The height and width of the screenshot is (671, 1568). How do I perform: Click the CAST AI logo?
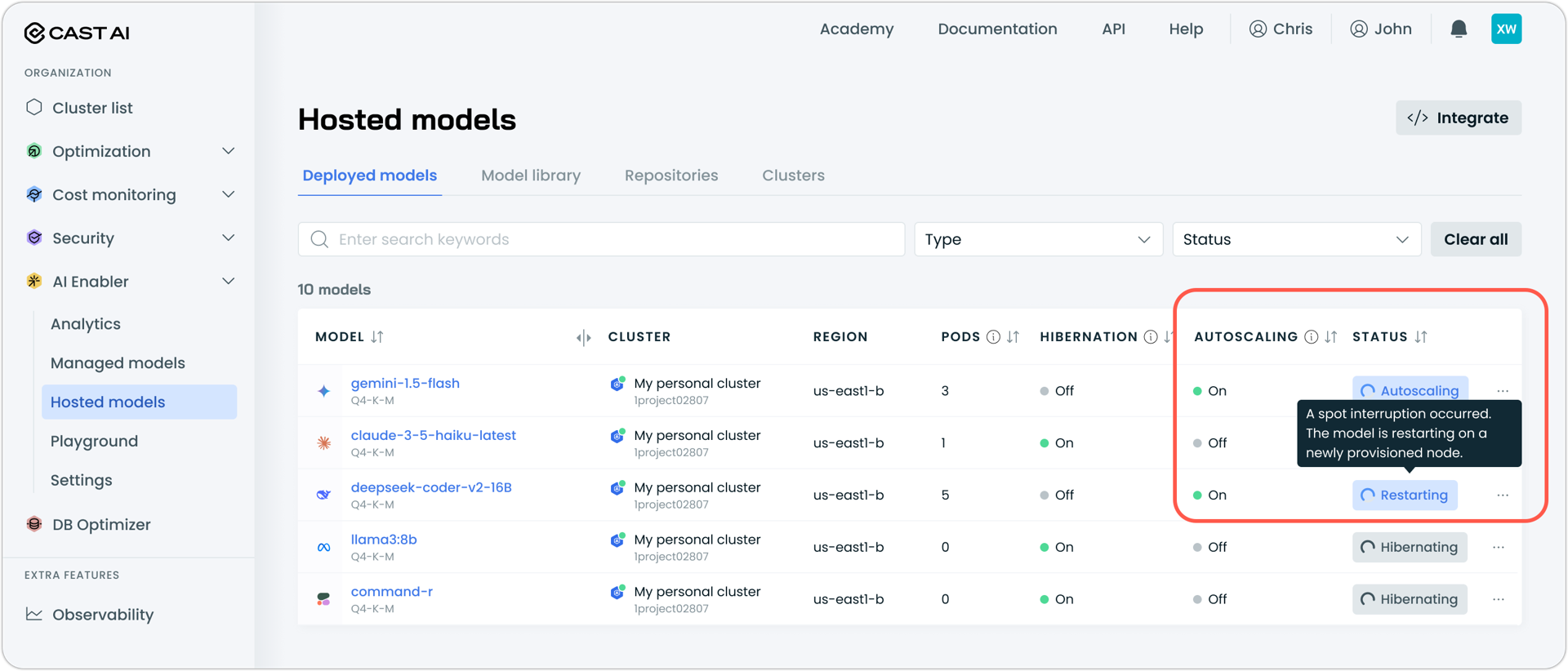(77, 33)
